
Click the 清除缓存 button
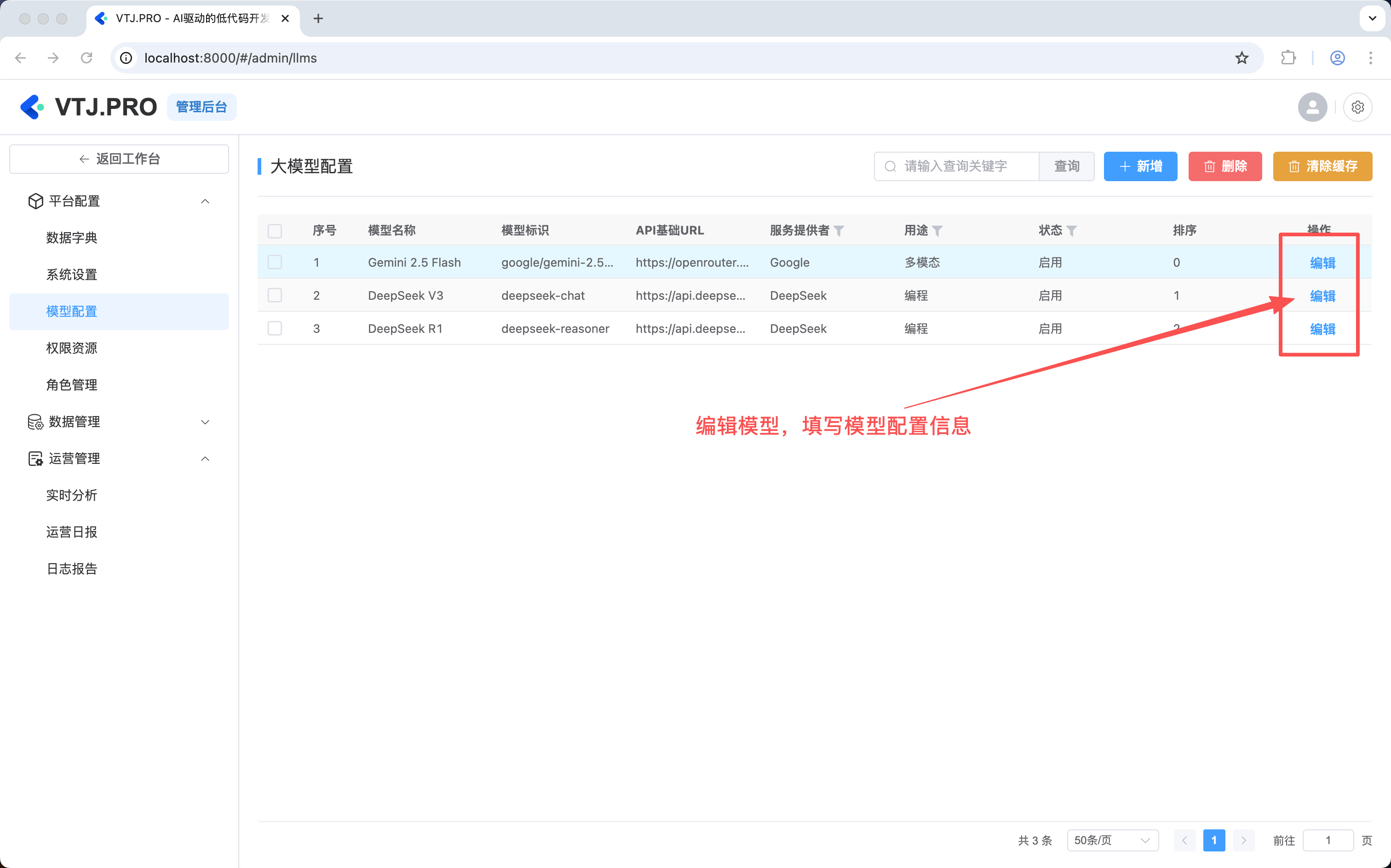pos(1322,166)
